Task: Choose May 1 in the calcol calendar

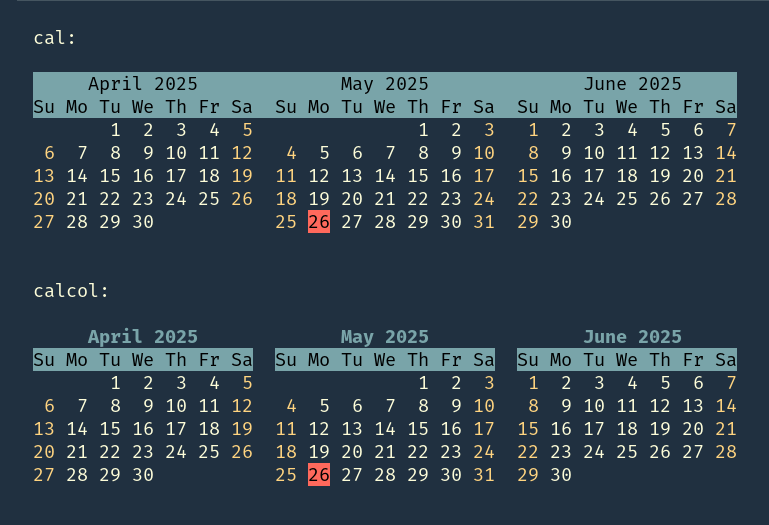Action: (x=424, y=383)
